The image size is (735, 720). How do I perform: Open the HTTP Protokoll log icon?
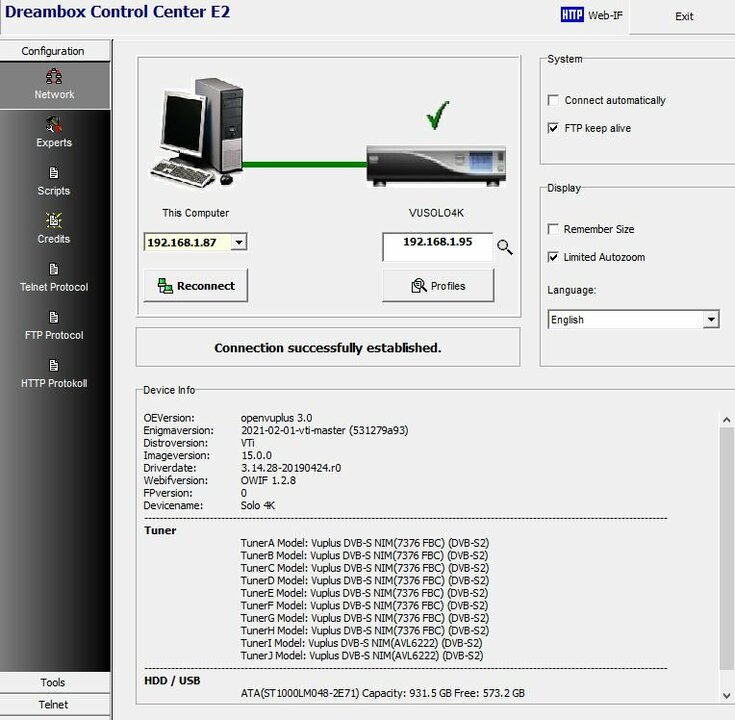coord(54,365)
